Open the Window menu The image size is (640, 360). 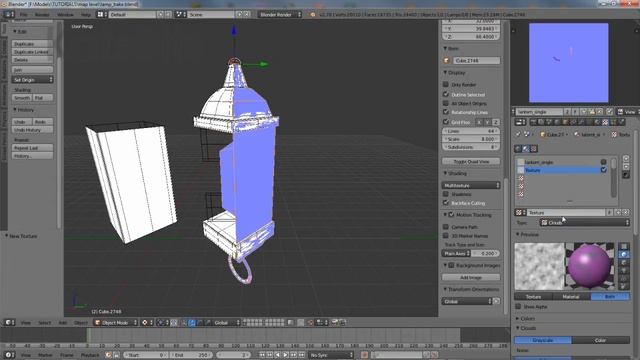pos(65,14)
